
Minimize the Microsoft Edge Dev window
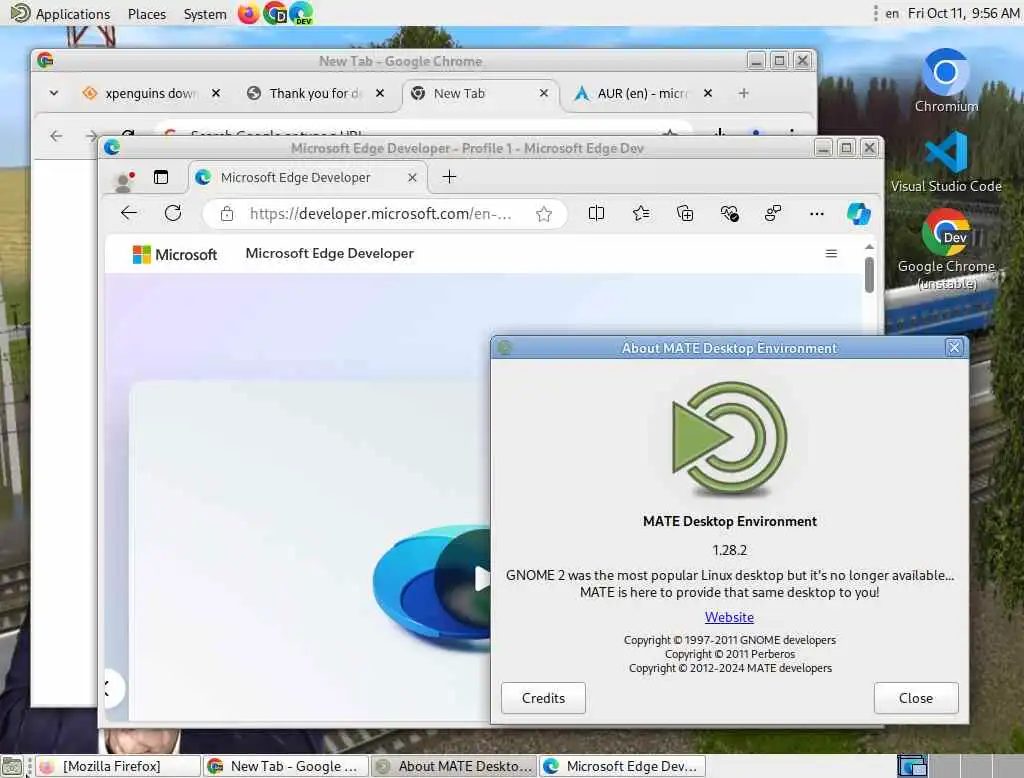[824, 148]
